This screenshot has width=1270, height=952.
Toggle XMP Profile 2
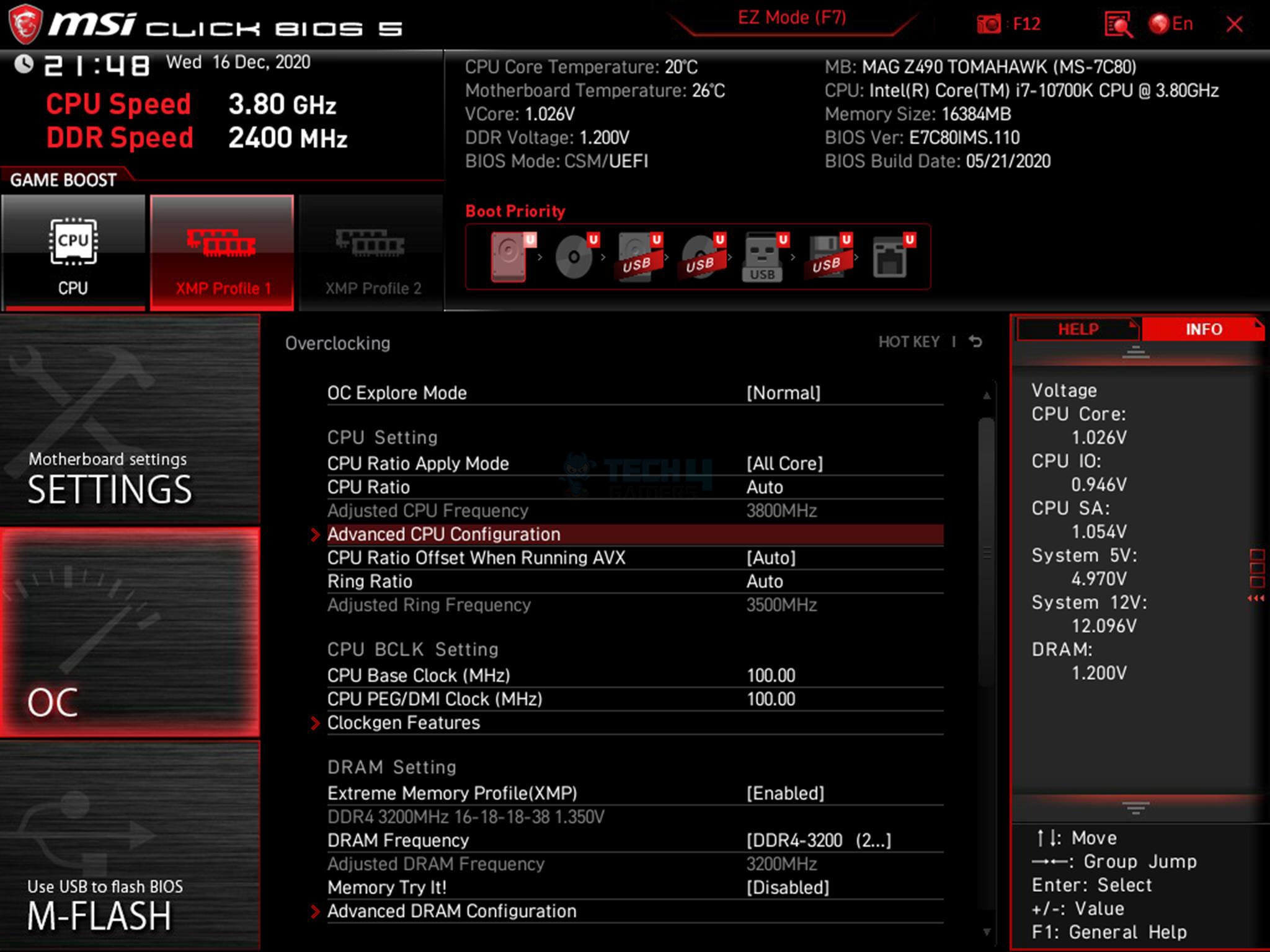pos(372,252)
